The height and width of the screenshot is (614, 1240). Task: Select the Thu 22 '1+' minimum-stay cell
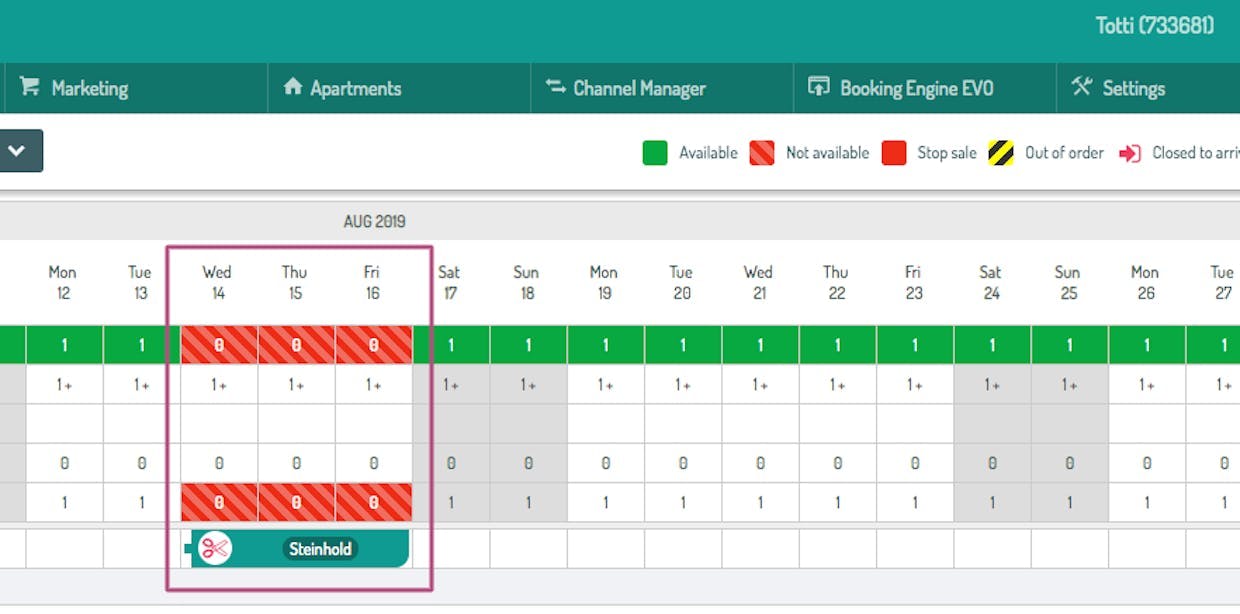click(837, 384)
